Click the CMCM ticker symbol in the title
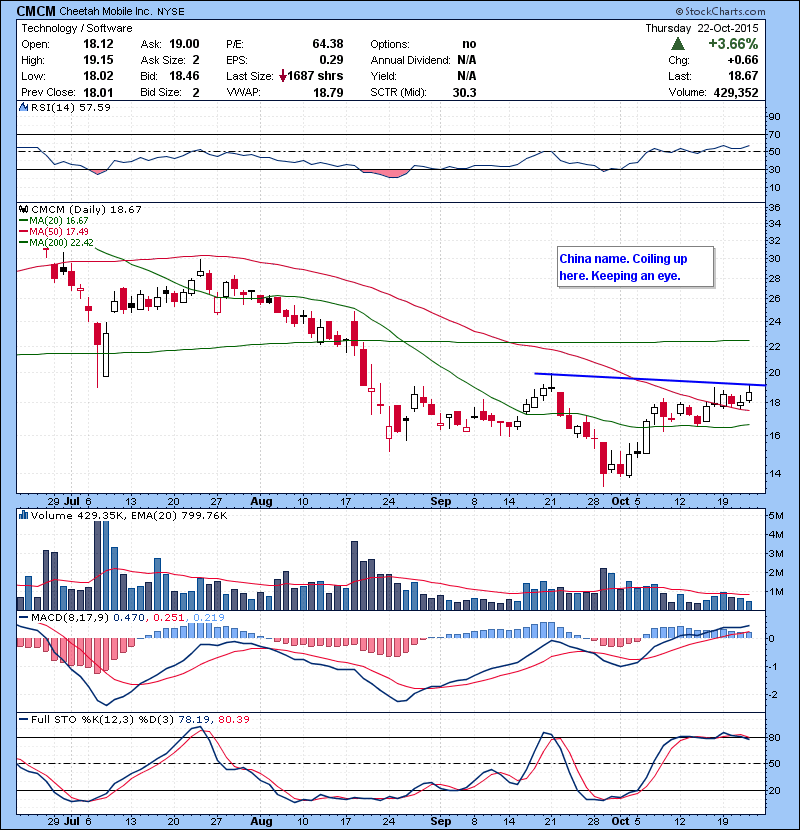This screenshot has height=830, width=800. (36, 11)
